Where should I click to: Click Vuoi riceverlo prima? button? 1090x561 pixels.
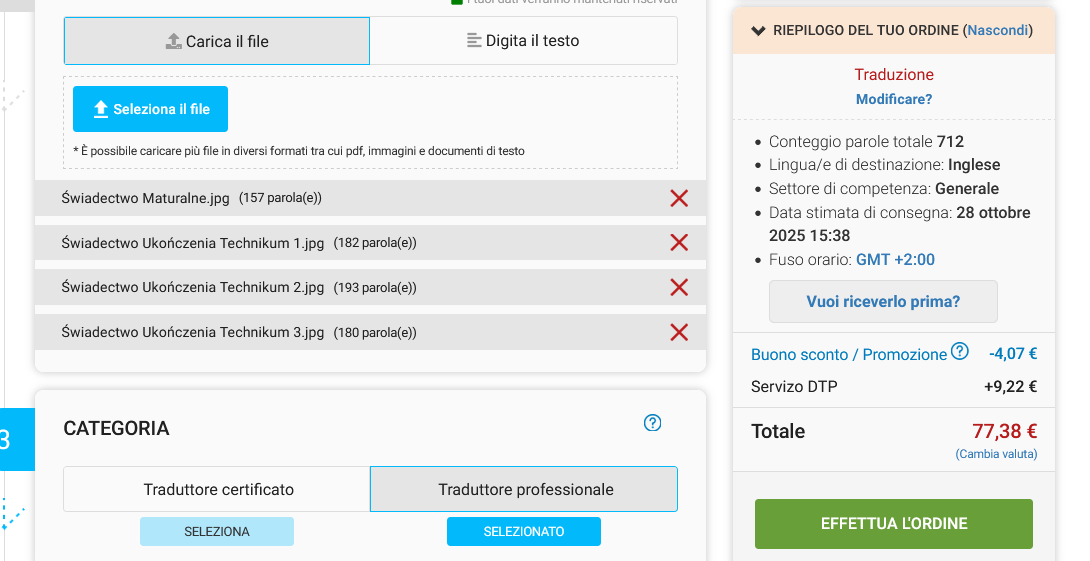click(883, 301)
